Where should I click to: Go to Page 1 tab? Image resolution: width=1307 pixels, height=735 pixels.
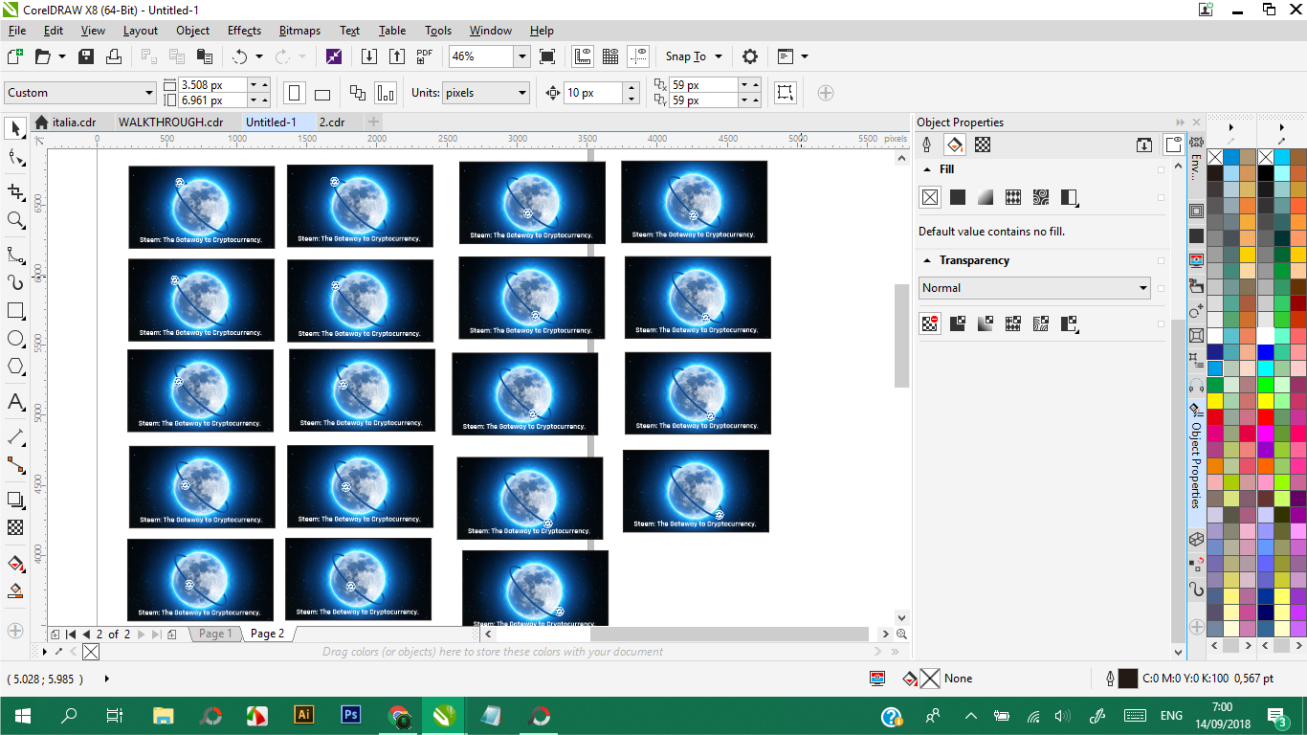click(215, 634)
